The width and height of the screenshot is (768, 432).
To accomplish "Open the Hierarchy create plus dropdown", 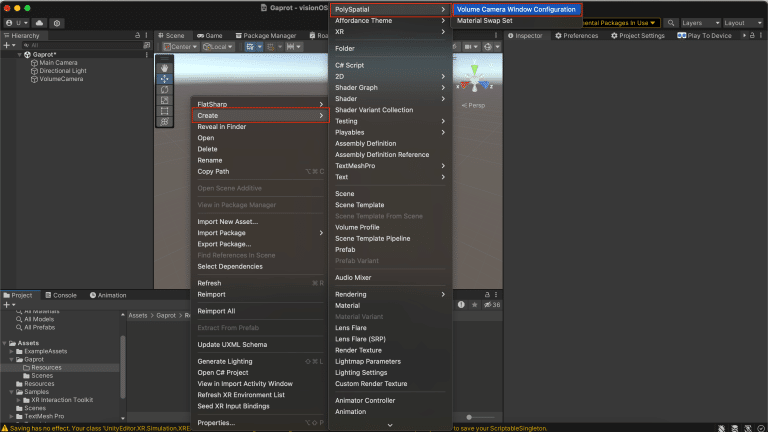I will pyautogui.click(x=9, y=45).
